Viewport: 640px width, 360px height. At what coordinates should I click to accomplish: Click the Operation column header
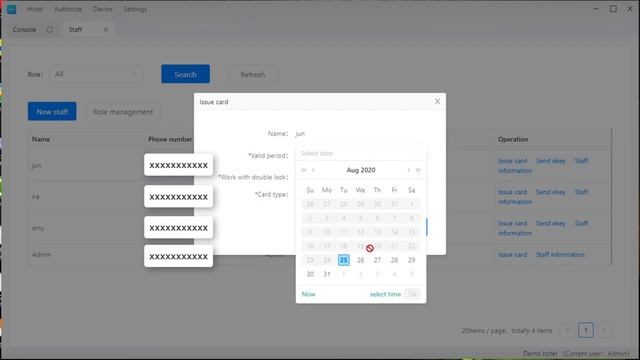(x=513, y=139)
